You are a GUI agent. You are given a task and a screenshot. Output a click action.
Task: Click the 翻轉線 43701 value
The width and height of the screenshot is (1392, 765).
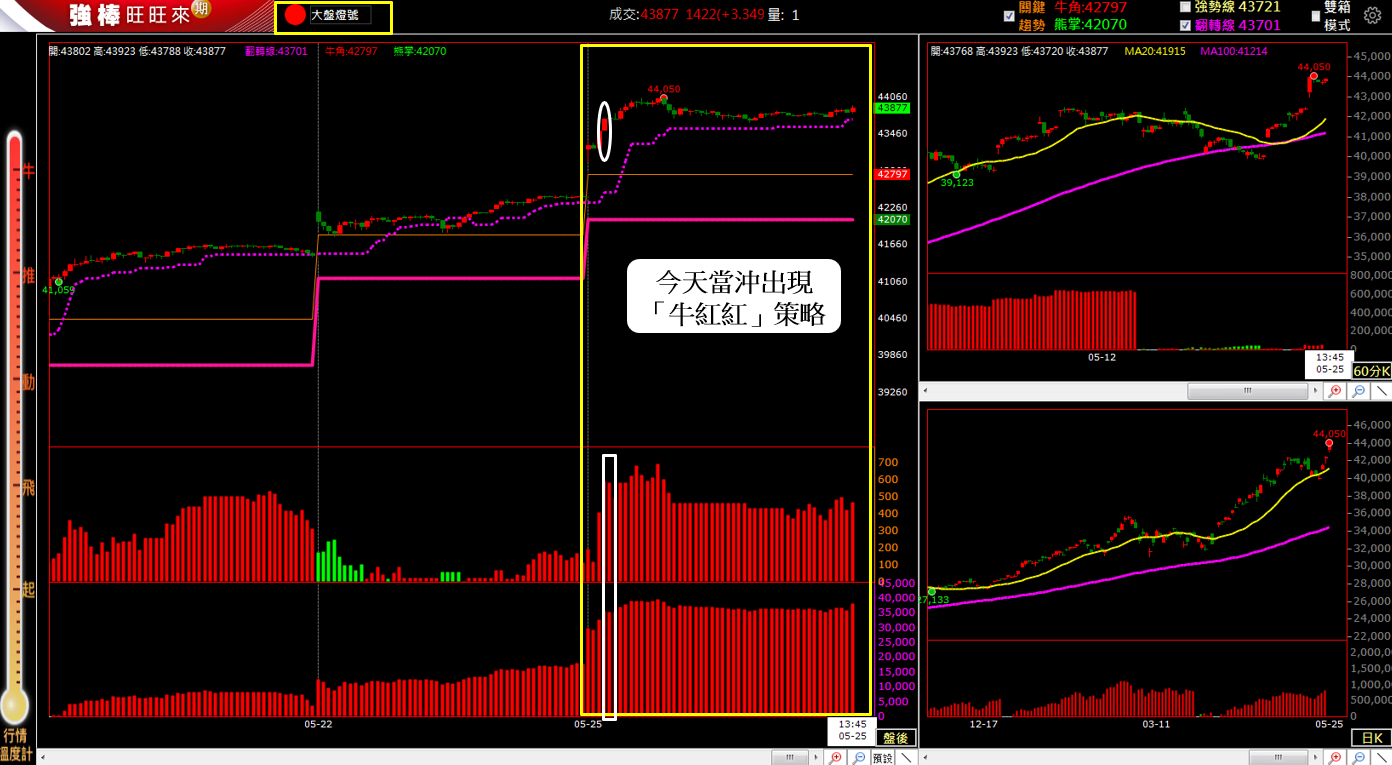pos(1238,25)
